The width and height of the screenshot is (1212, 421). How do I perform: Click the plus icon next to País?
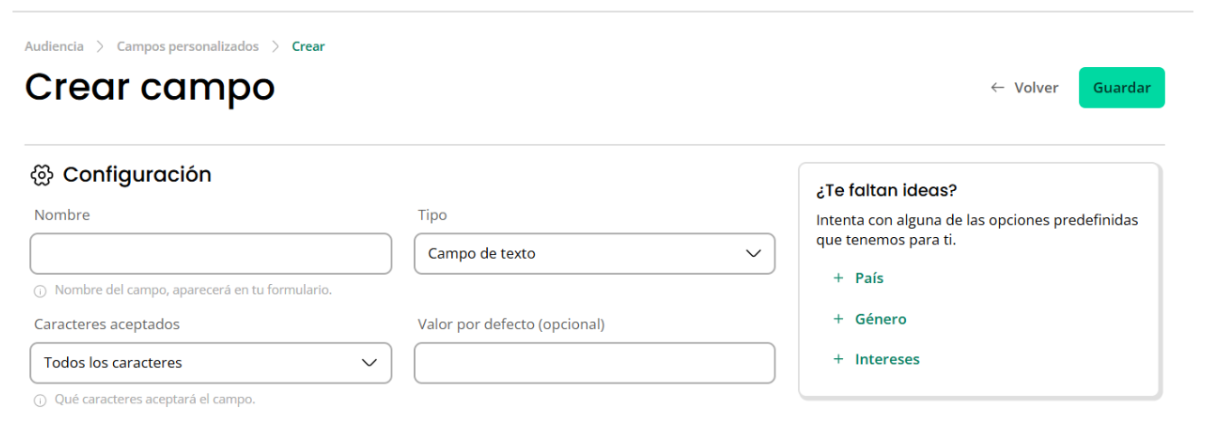(x=838, y=279)
